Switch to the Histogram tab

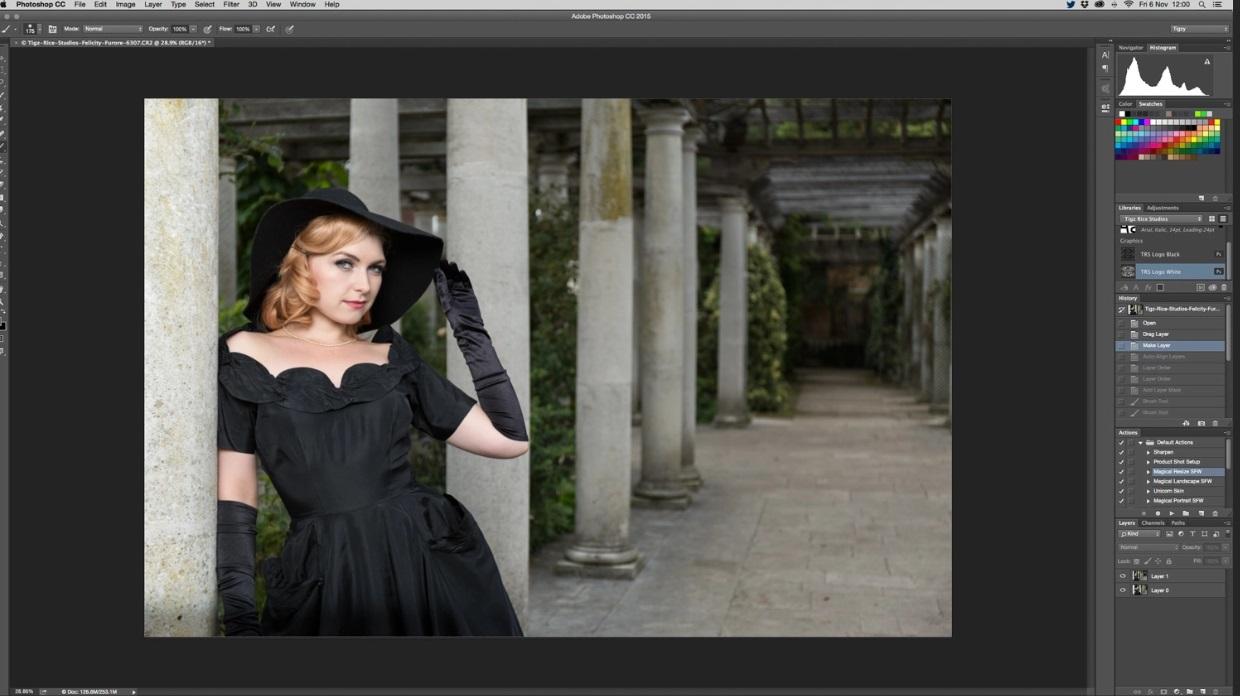pyautogui.click(x=1163, y=47)
